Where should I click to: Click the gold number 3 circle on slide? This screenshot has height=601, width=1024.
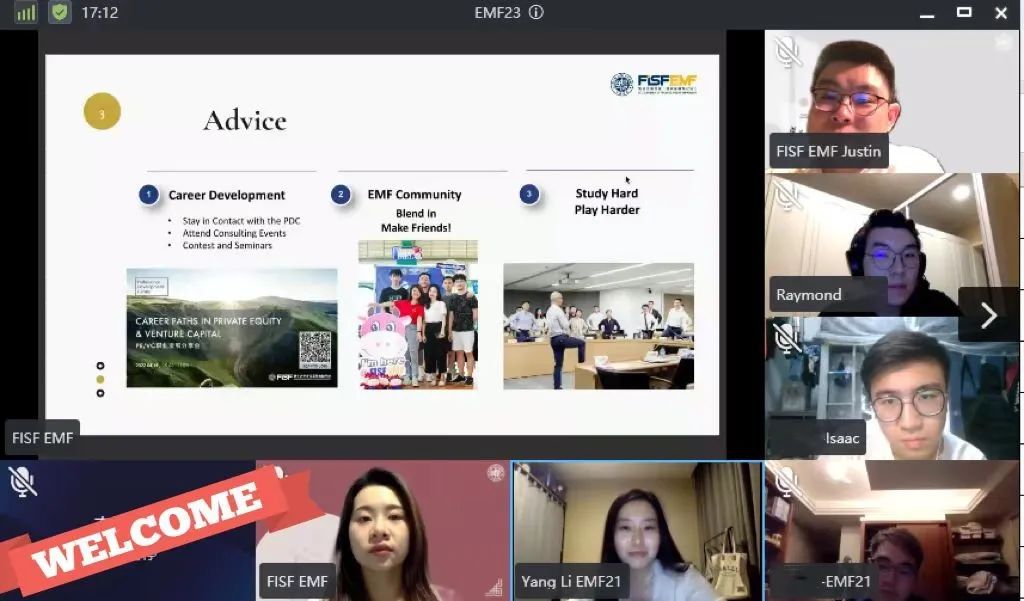click(x=102, y=112)
